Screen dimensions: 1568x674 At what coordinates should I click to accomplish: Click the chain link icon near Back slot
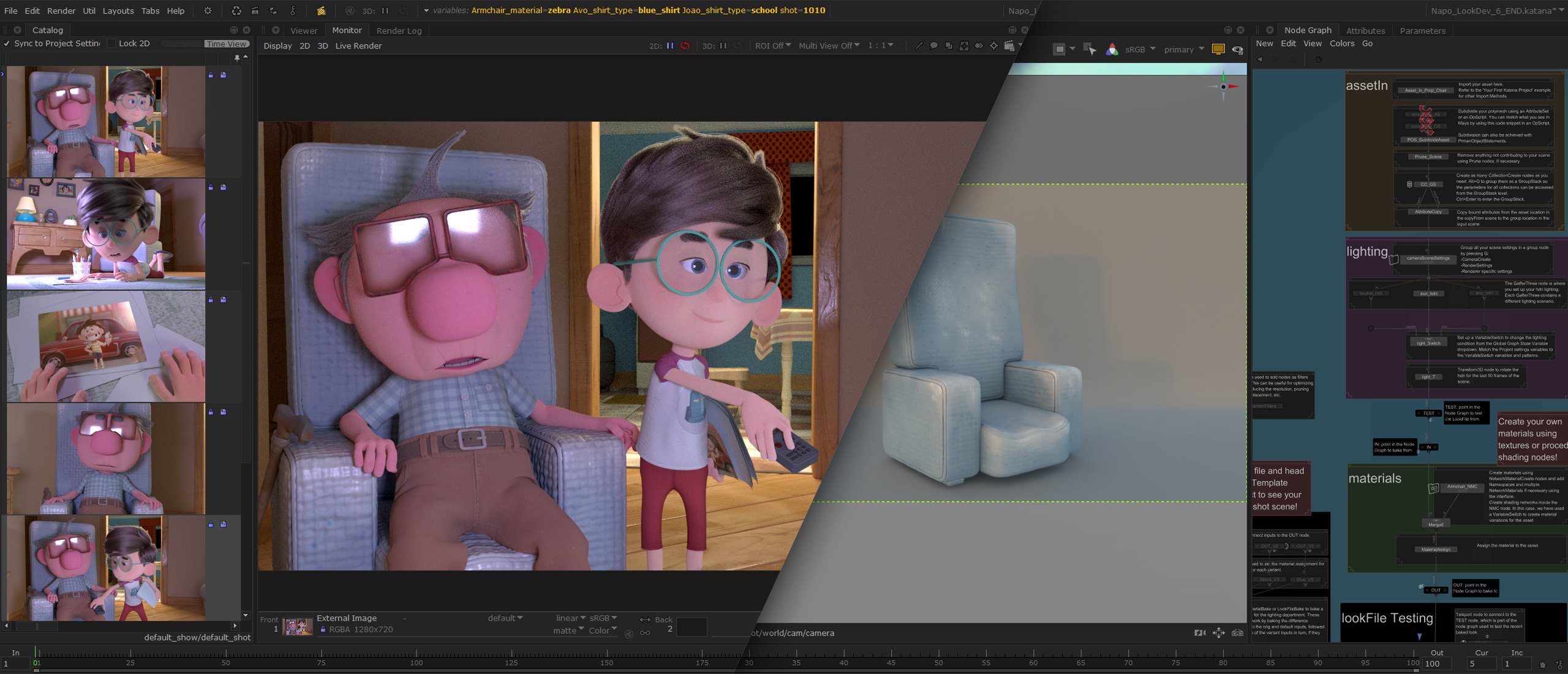[645, 633]
